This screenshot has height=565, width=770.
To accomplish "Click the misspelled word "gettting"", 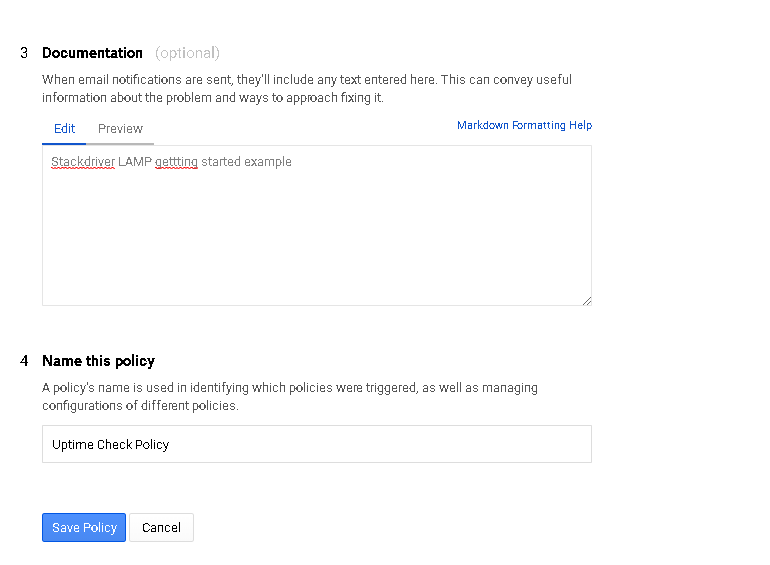I will click(176, 162).
